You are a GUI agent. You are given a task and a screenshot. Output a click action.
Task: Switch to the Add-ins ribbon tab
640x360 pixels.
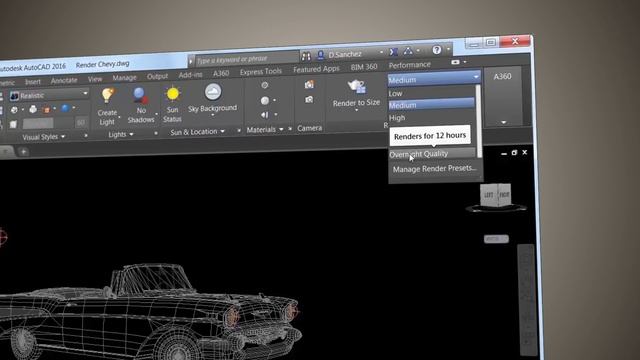[x=191, y=75]
